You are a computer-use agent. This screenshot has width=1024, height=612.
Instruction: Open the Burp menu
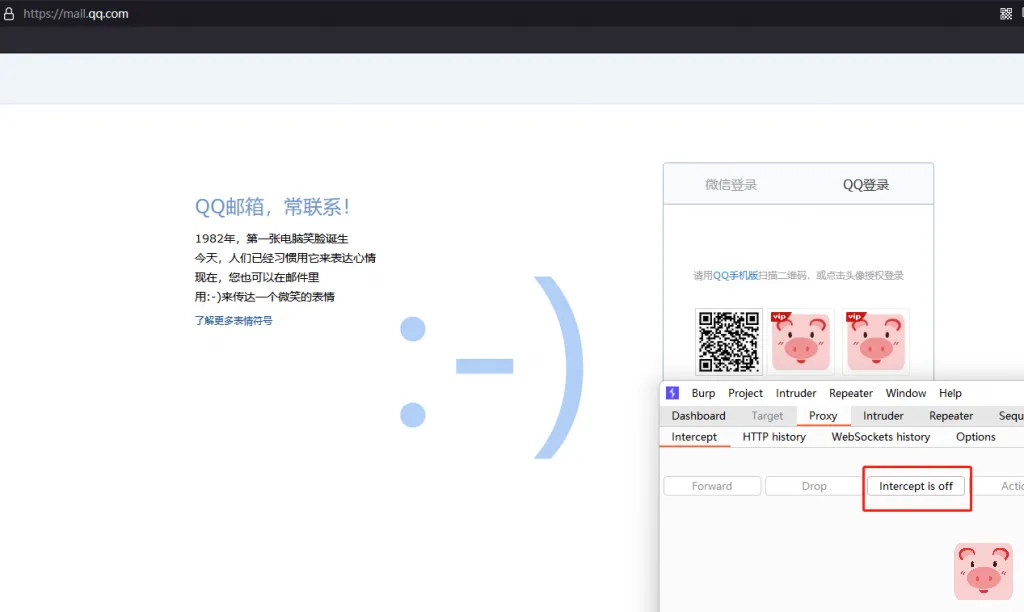click(703, 393)
